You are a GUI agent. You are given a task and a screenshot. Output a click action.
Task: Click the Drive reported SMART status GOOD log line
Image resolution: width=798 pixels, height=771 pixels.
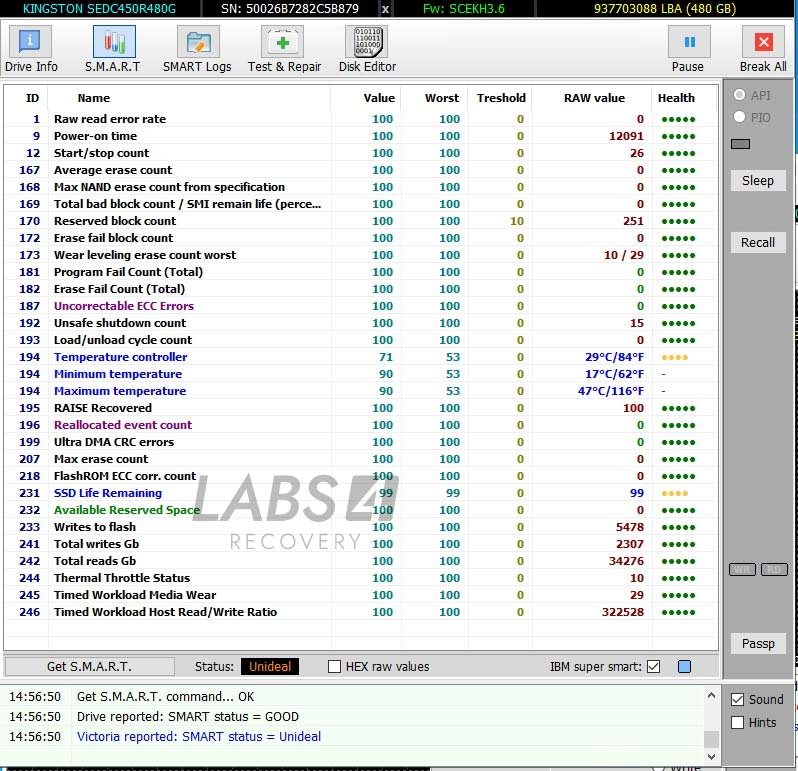pyautogui.click(x=188, y=717)
